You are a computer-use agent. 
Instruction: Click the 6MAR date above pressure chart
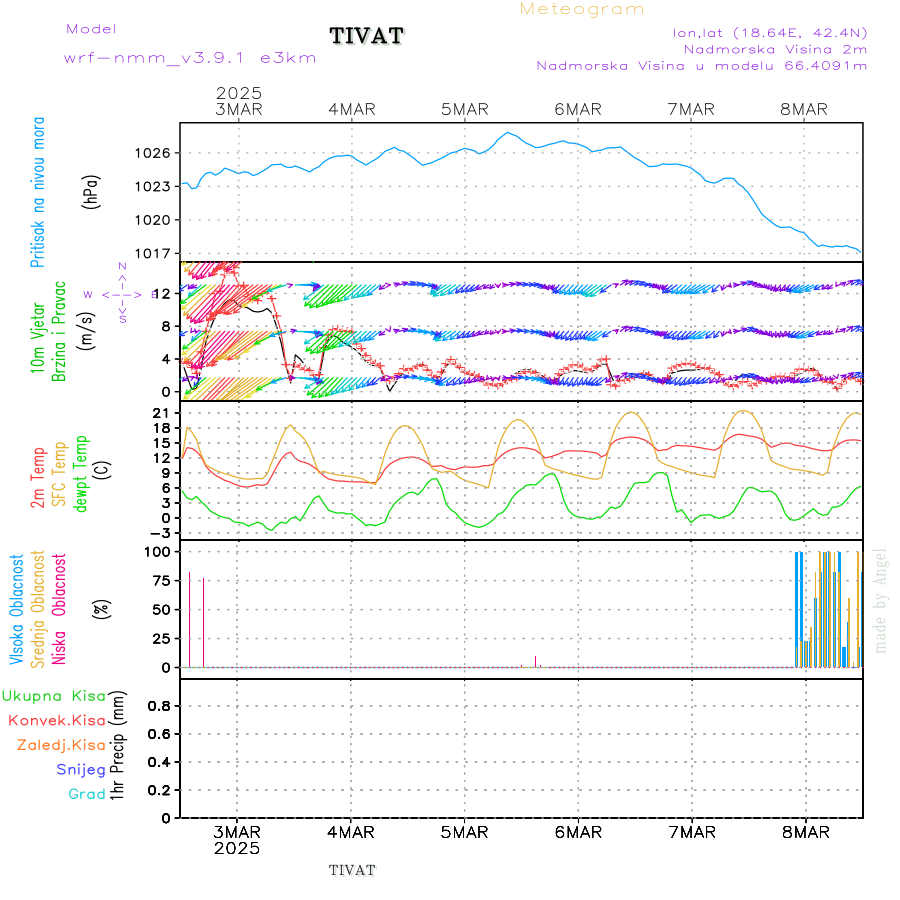578,109
